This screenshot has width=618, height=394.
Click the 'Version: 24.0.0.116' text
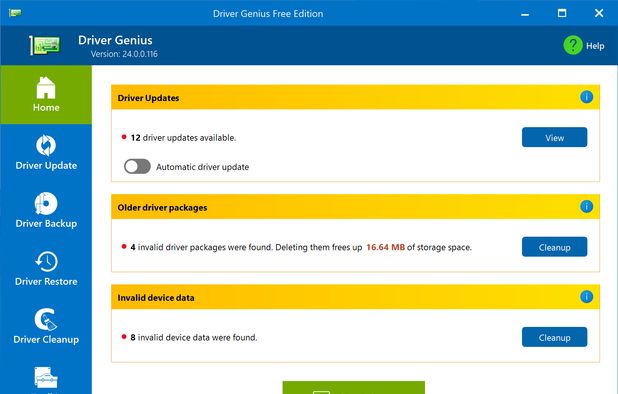(124, 54)
